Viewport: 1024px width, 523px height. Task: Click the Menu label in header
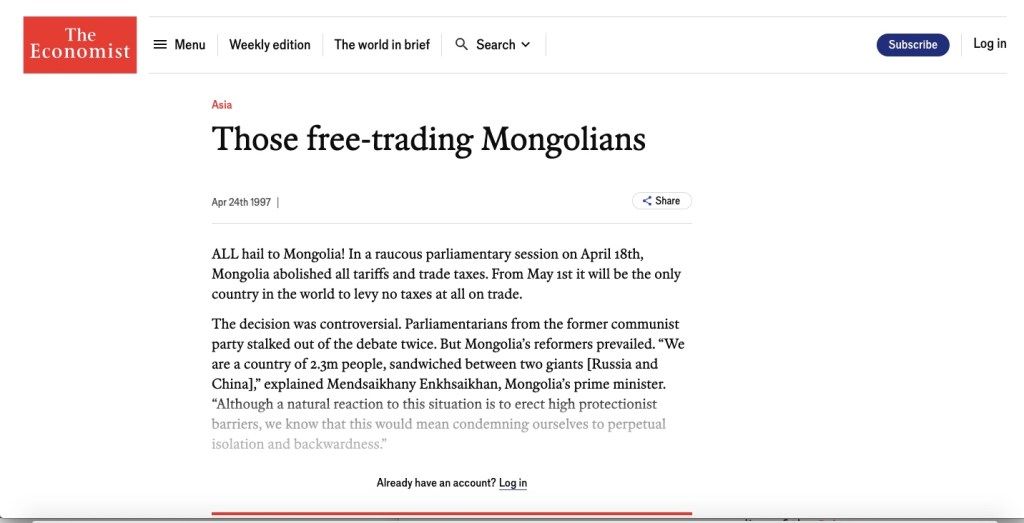(x=190, y=45)
